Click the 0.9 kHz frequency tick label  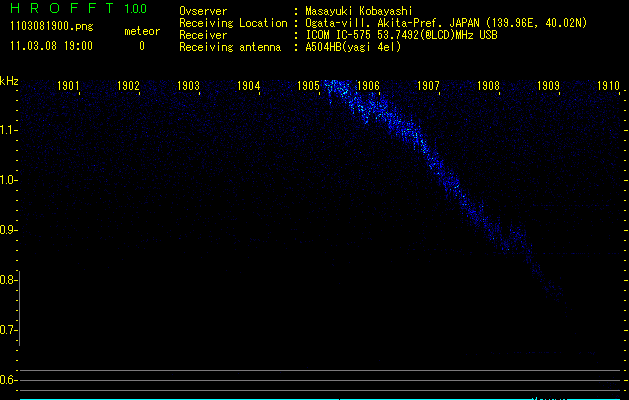(8, 230)
